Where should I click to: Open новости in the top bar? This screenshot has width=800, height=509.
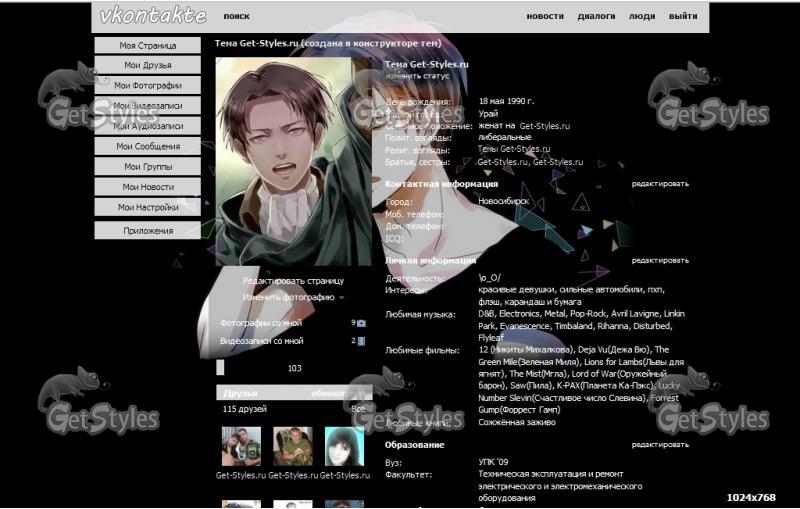545,16
